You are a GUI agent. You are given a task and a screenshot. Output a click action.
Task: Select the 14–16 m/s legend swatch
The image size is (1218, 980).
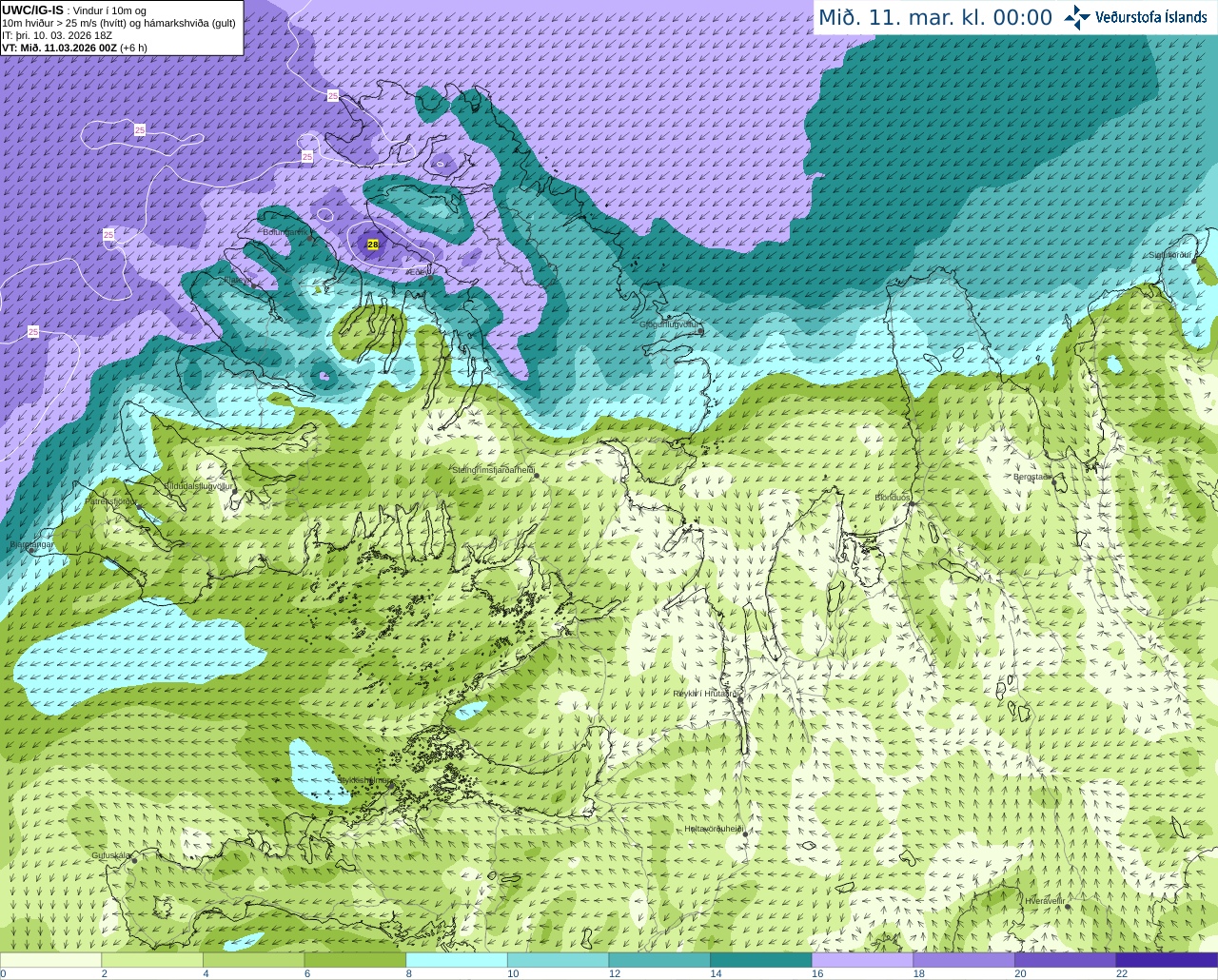click(x=761, y=960)
